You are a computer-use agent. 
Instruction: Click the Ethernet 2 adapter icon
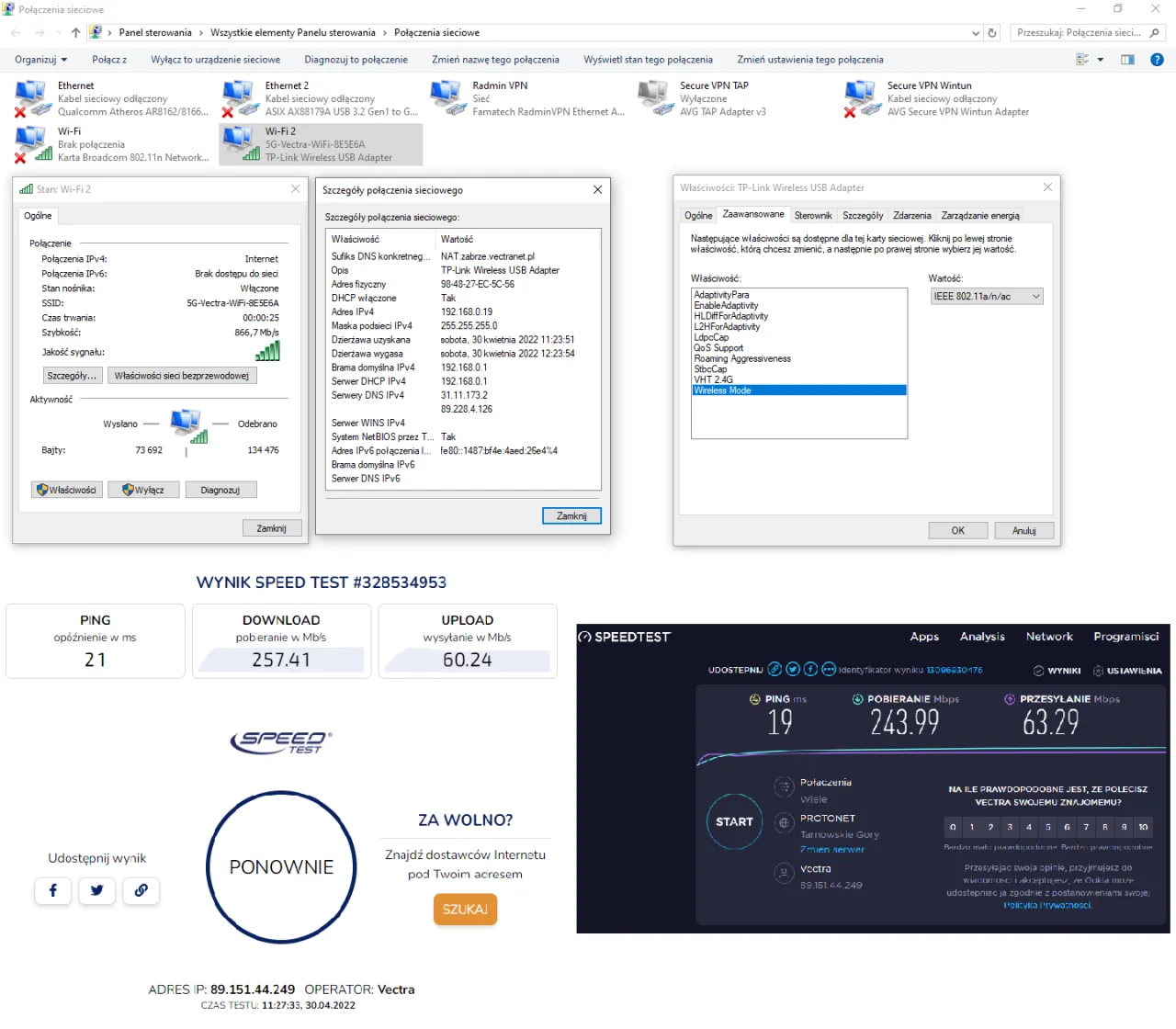240,97
